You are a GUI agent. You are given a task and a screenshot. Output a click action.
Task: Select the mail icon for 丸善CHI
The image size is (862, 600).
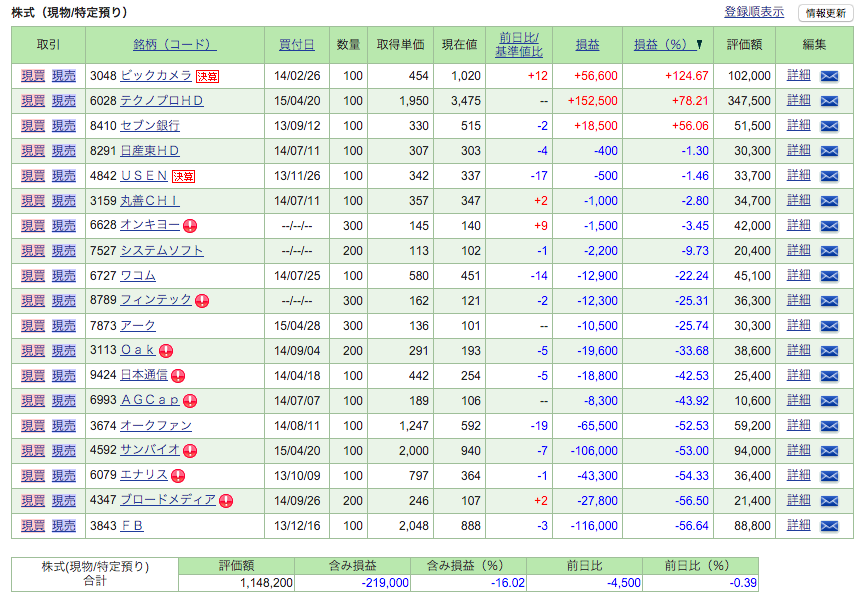(x=829, y=201)
